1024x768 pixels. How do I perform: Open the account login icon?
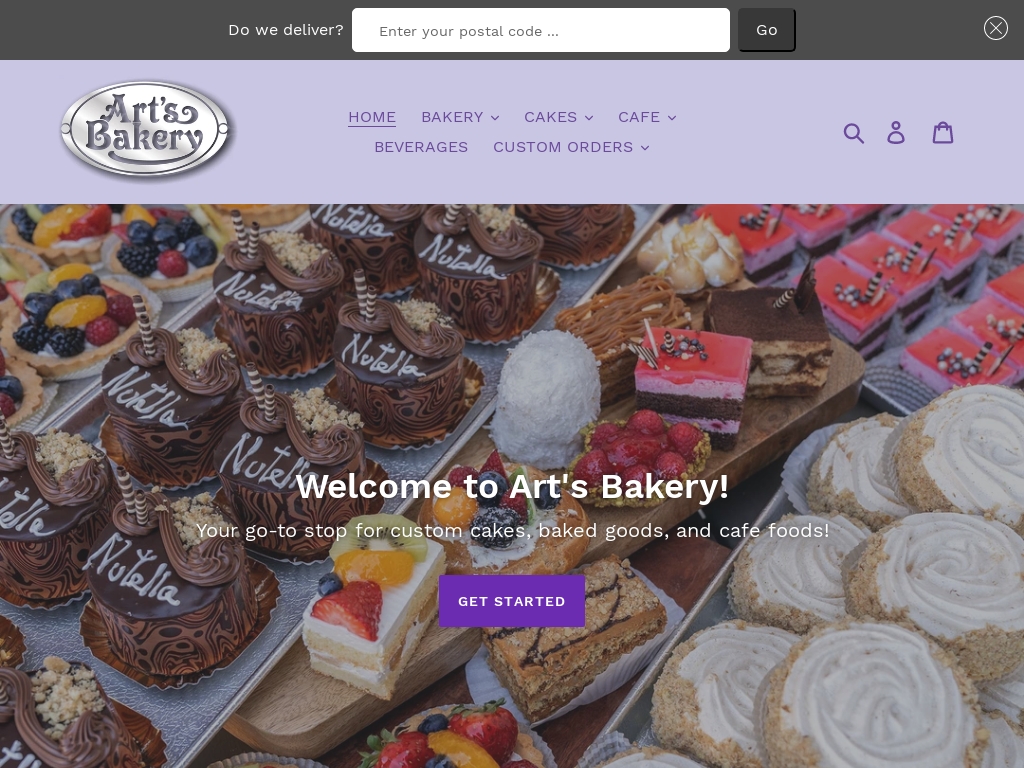896,133
